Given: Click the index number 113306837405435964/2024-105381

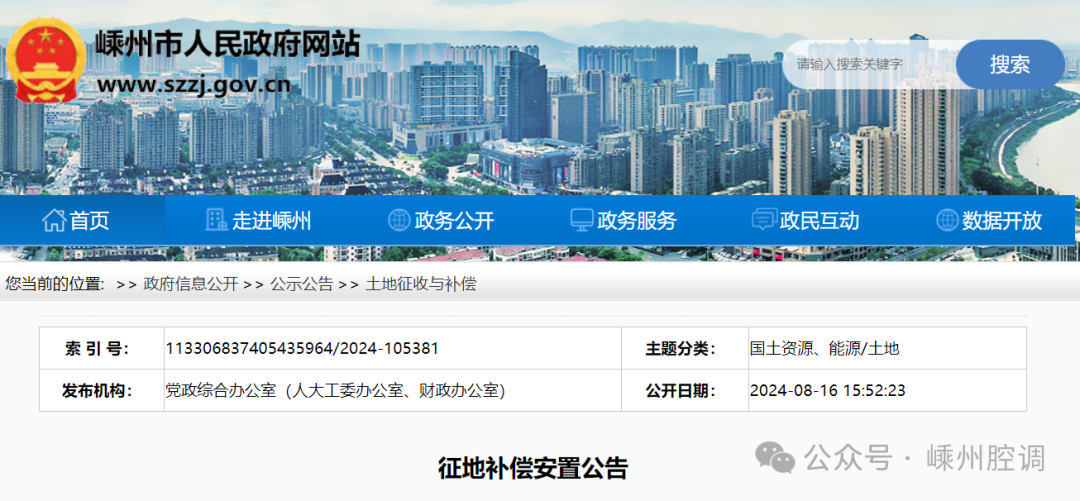Looking at the screenshot, I should pos(302,349).
